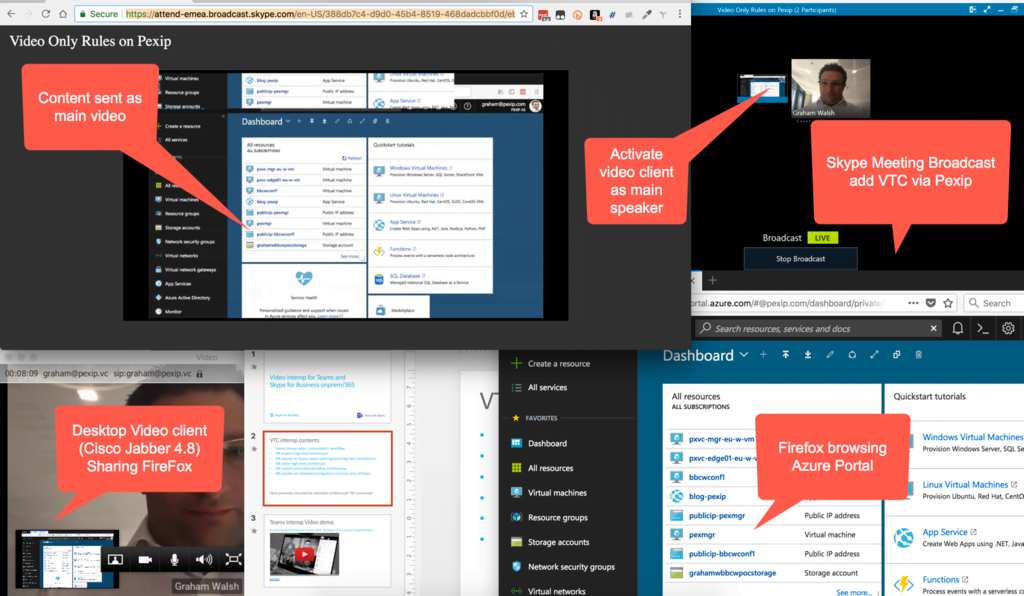Turn off camera in Jabber video client
This screenshot has height=596, width=1024.
[145, 559]
